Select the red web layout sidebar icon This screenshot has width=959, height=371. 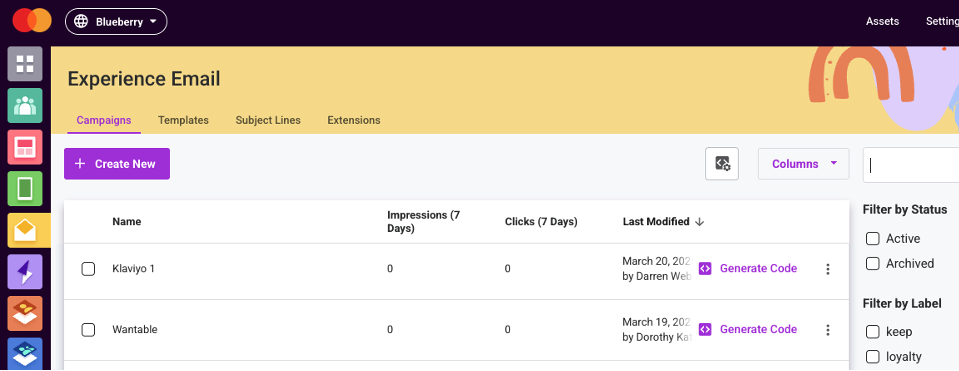25,147
